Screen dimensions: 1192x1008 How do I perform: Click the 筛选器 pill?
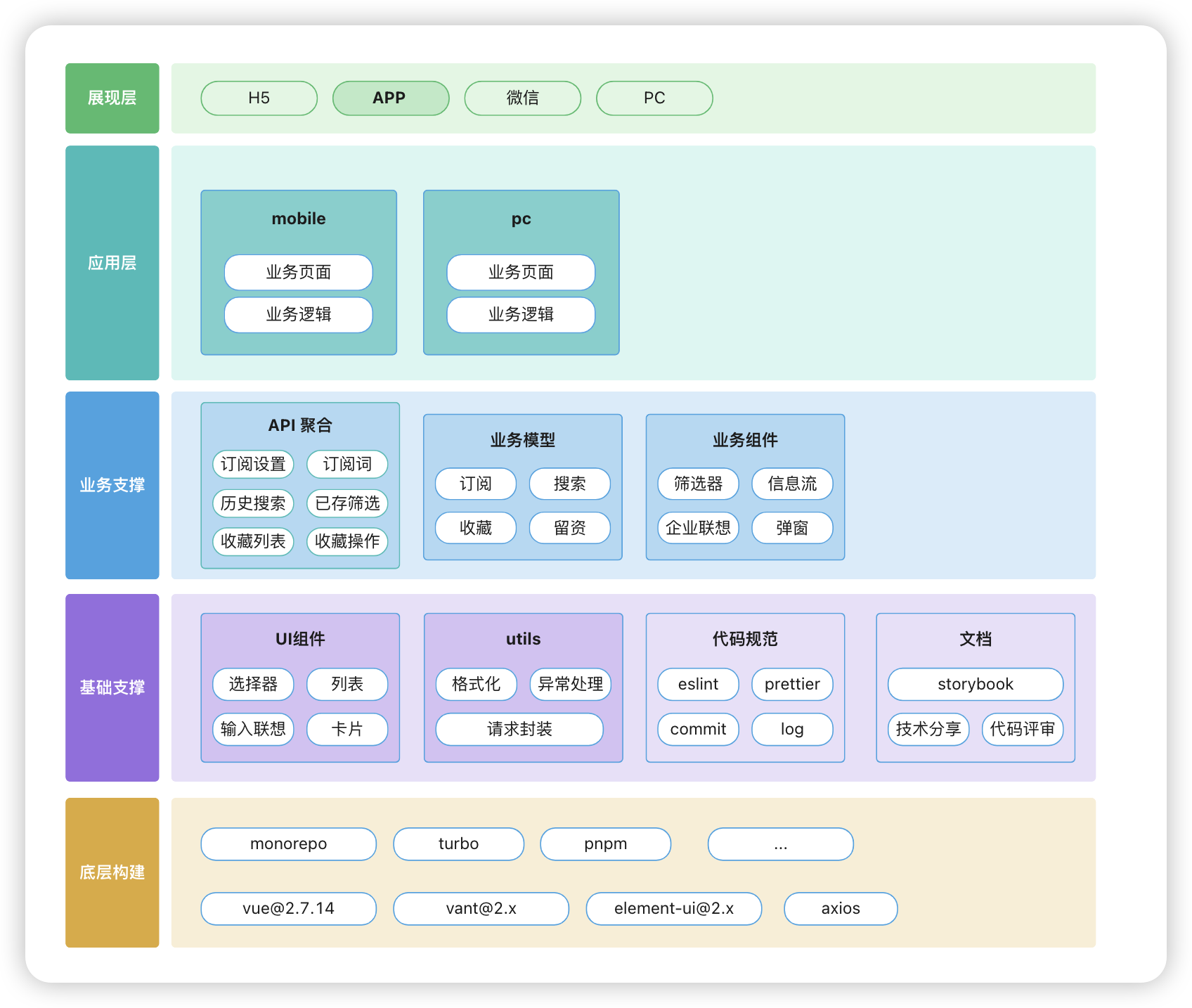pos(699,484)
